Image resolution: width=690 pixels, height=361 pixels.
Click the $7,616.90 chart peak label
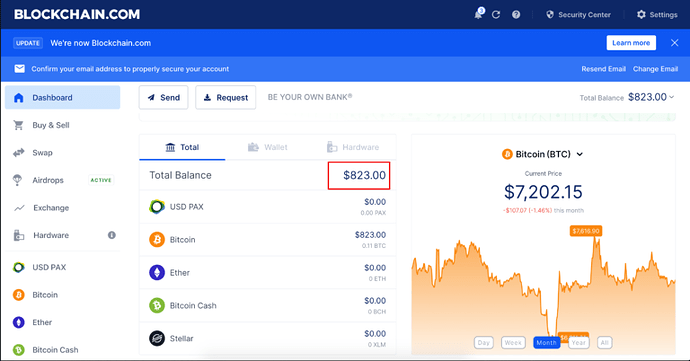click(x=585, y=231)
